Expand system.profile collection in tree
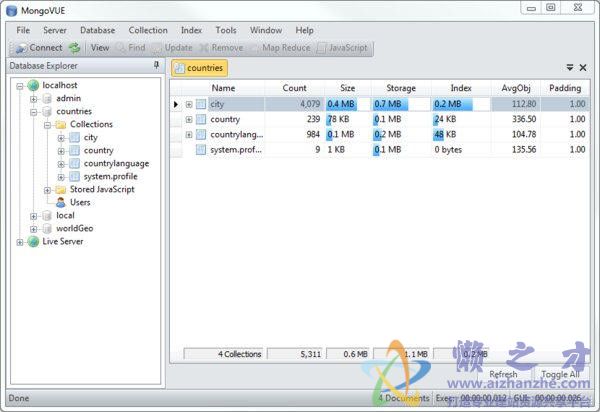This screenshot has height=412, width=600. point(61,177)
